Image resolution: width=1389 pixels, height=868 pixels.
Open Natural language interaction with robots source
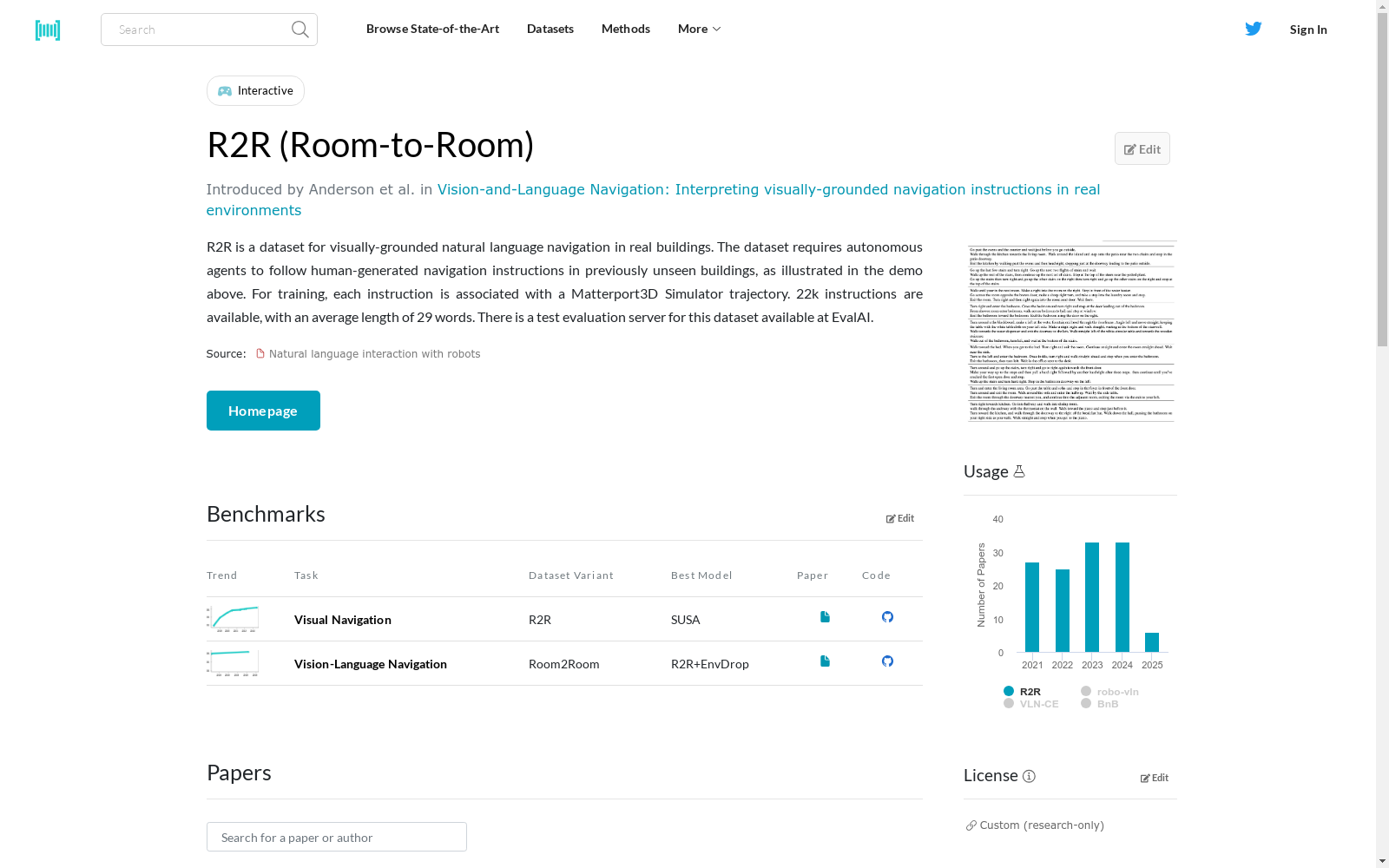[x=374, y=354]
